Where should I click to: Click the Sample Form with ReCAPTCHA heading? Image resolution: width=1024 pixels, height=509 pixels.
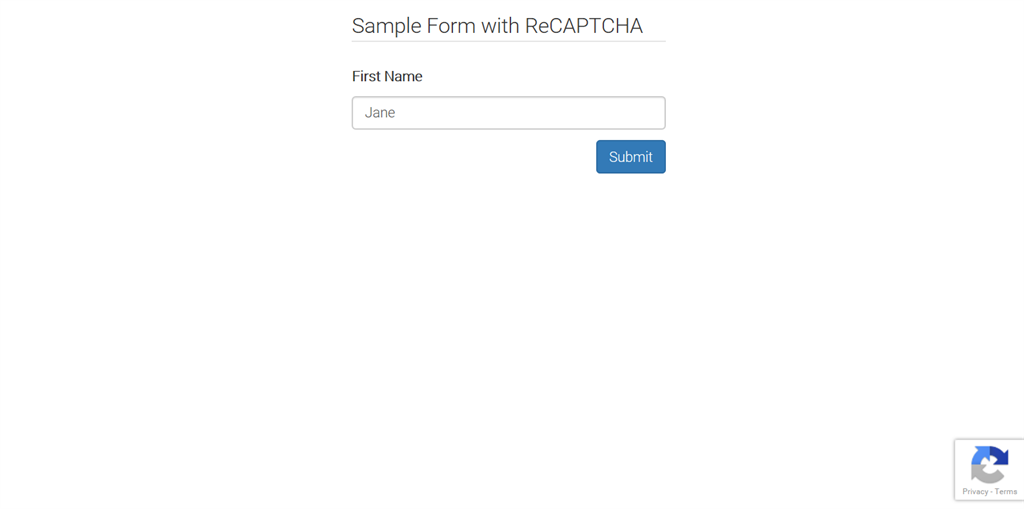pos(497,26)
